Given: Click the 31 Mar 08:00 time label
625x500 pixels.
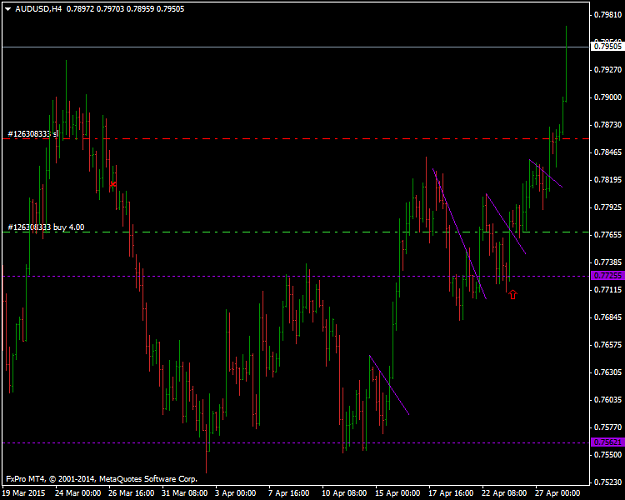Looking at the screenshot, I should click(185, 493).
